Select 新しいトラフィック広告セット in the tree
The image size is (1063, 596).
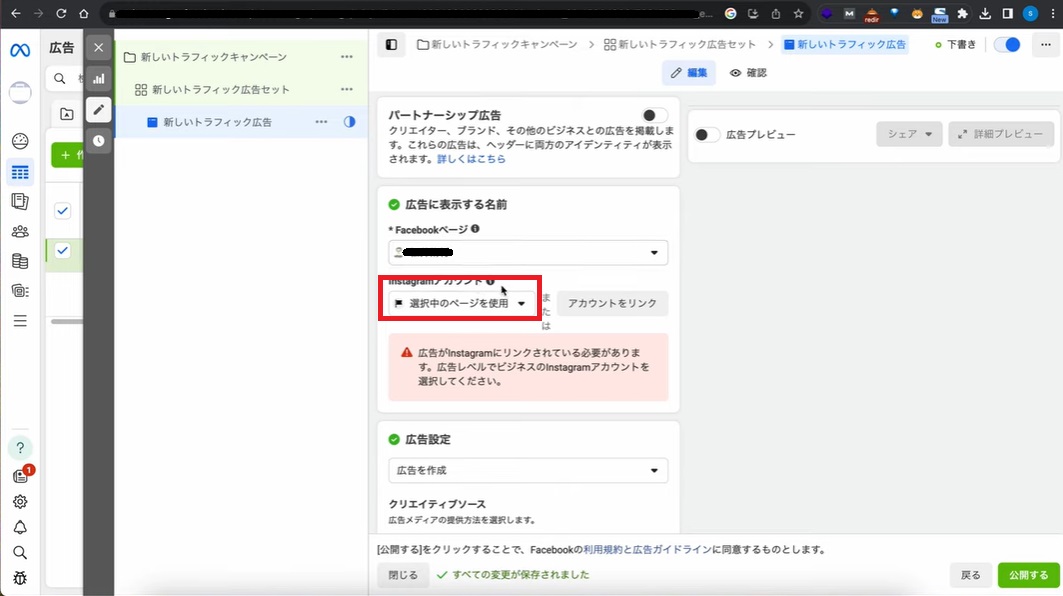pyautogui.click(x=220, y=90)
